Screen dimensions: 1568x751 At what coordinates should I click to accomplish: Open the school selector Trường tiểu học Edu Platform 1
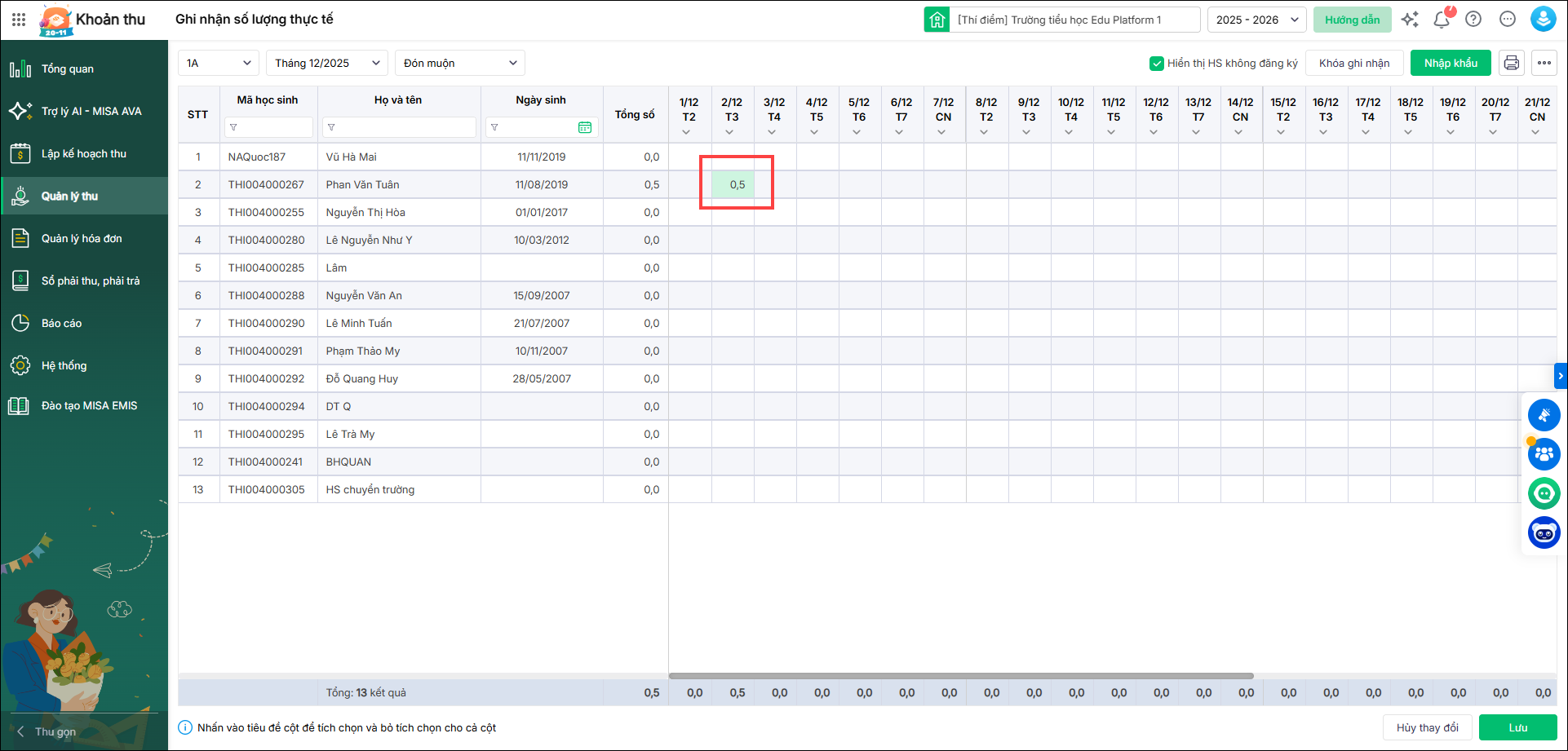pyautogui.click(x=1075, y=20)
